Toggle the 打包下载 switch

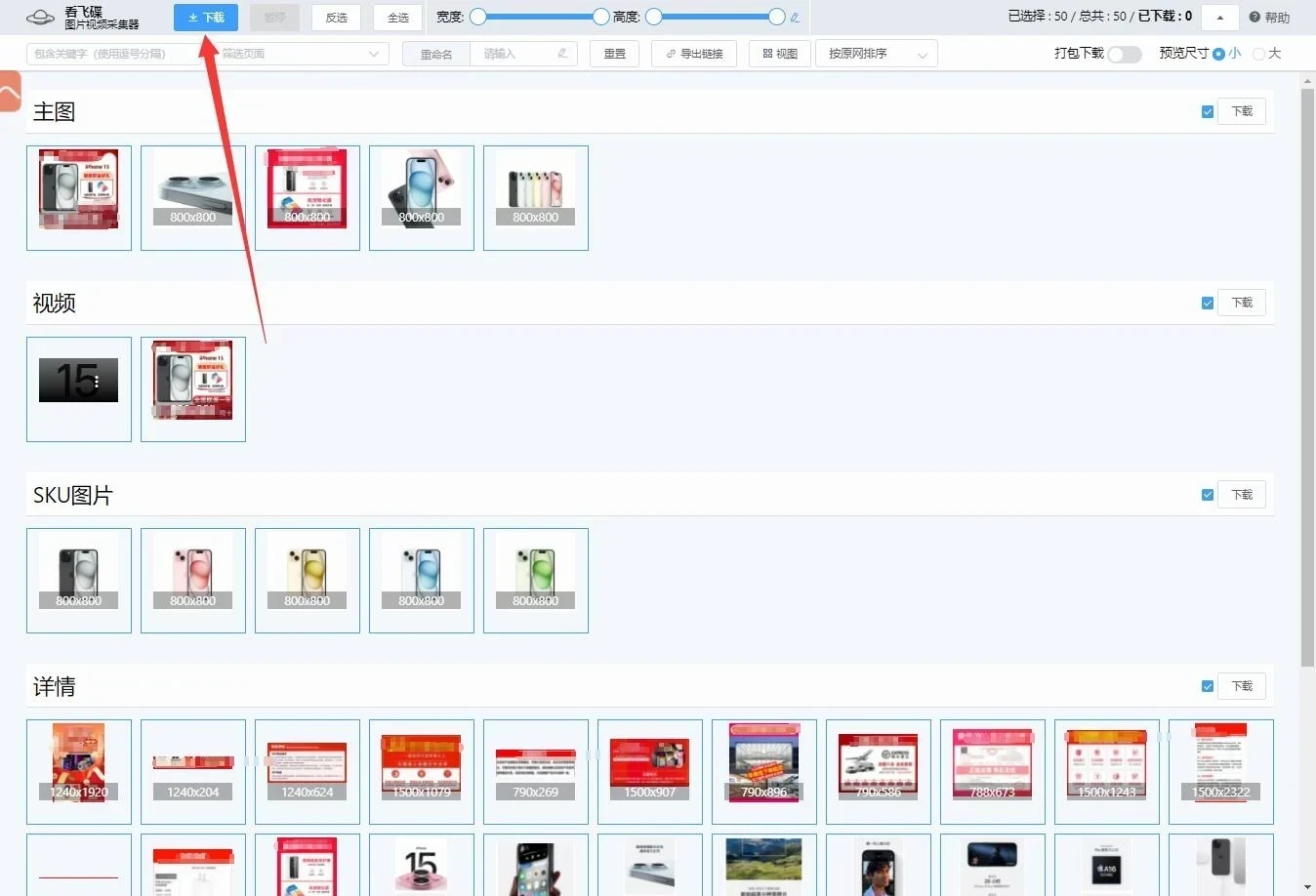[1125, 55]
